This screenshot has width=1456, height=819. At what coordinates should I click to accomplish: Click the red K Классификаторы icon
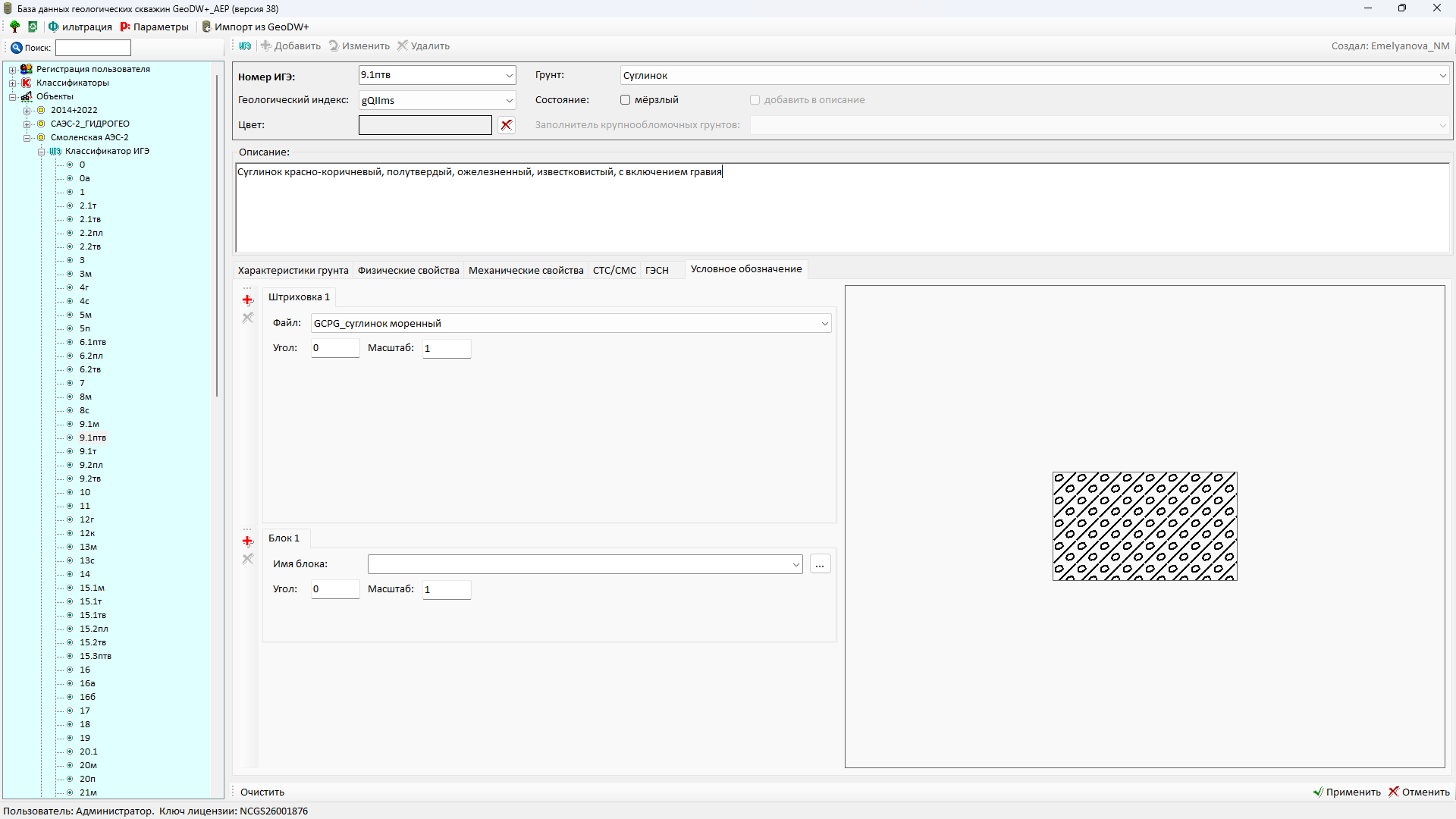point(27,83)
